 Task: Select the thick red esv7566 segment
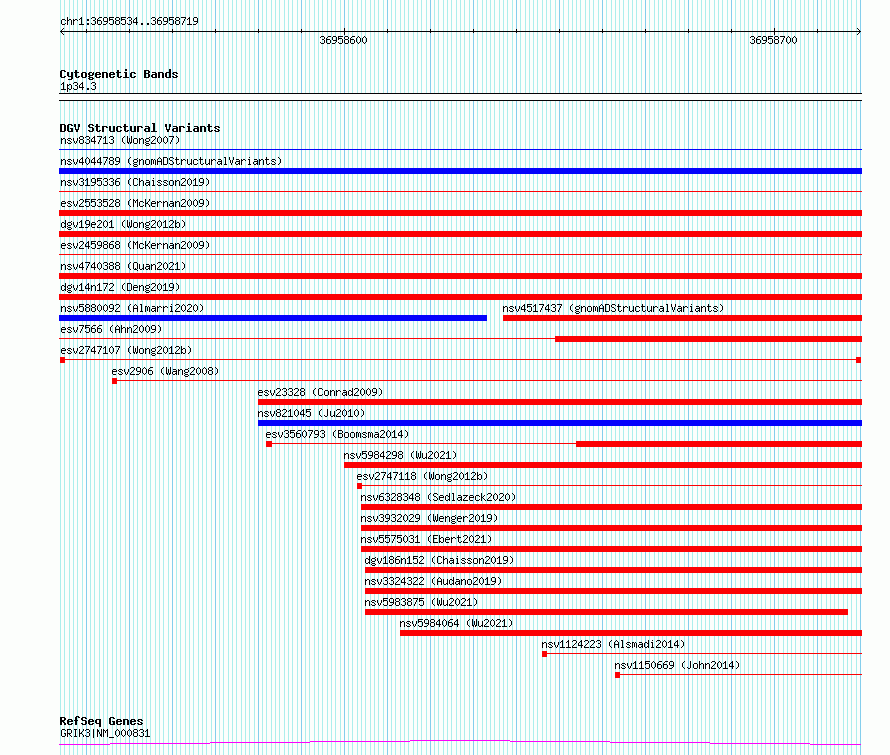(708, 339)
